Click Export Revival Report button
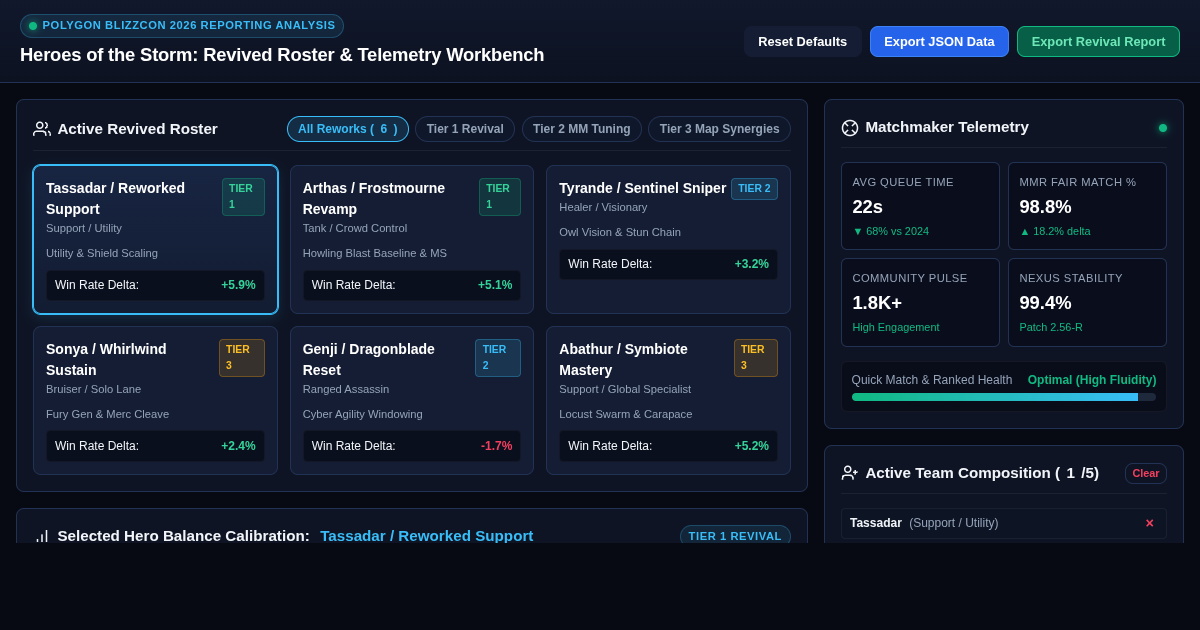This screenshot has width=1200, height=630. (x=1098, y=41)
